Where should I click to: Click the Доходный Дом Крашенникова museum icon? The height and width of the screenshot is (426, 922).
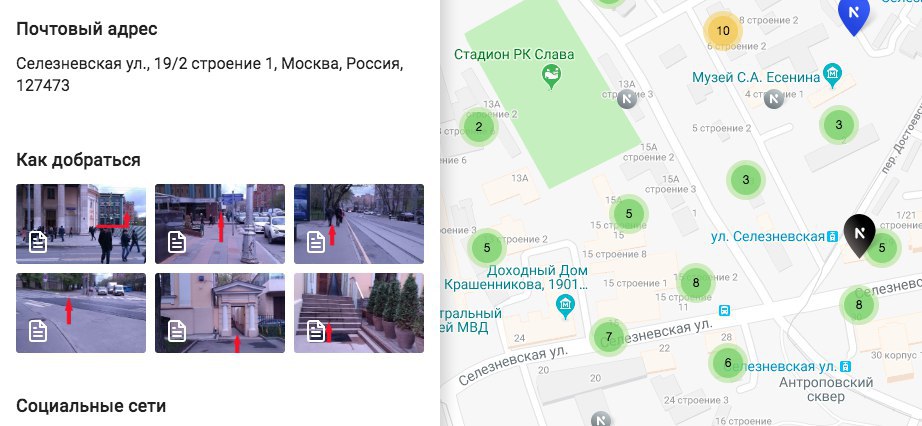565,307
